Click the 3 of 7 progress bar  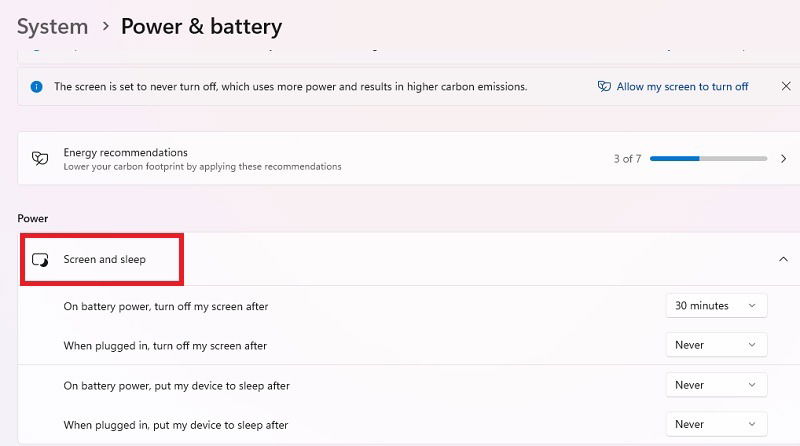708,159
